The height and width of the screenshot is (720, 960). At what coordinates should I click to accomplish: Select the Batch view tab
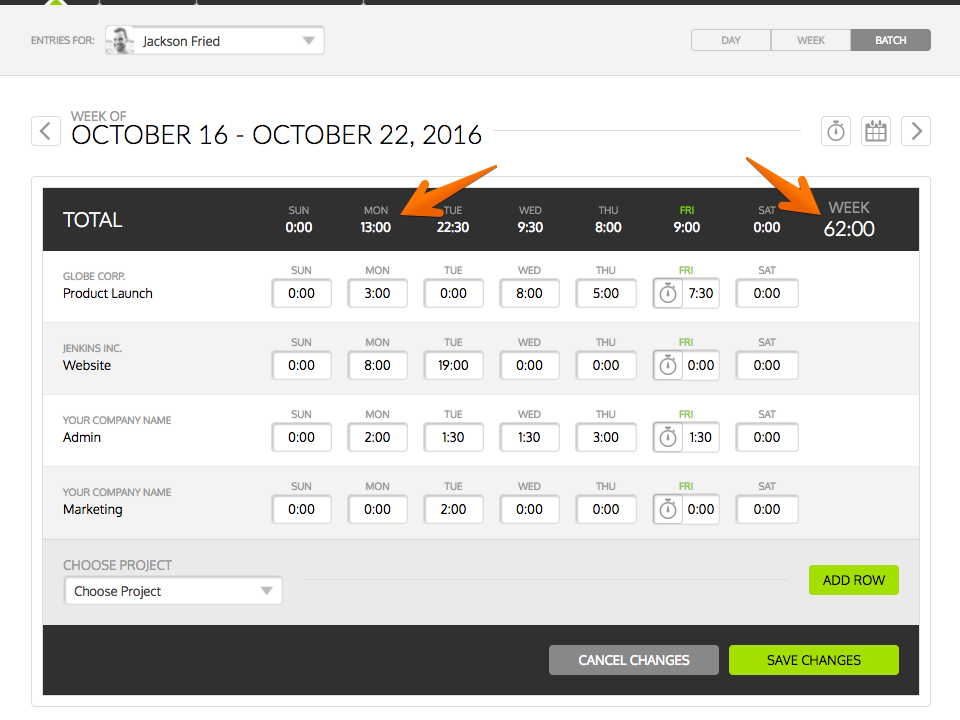coord(891,40)
